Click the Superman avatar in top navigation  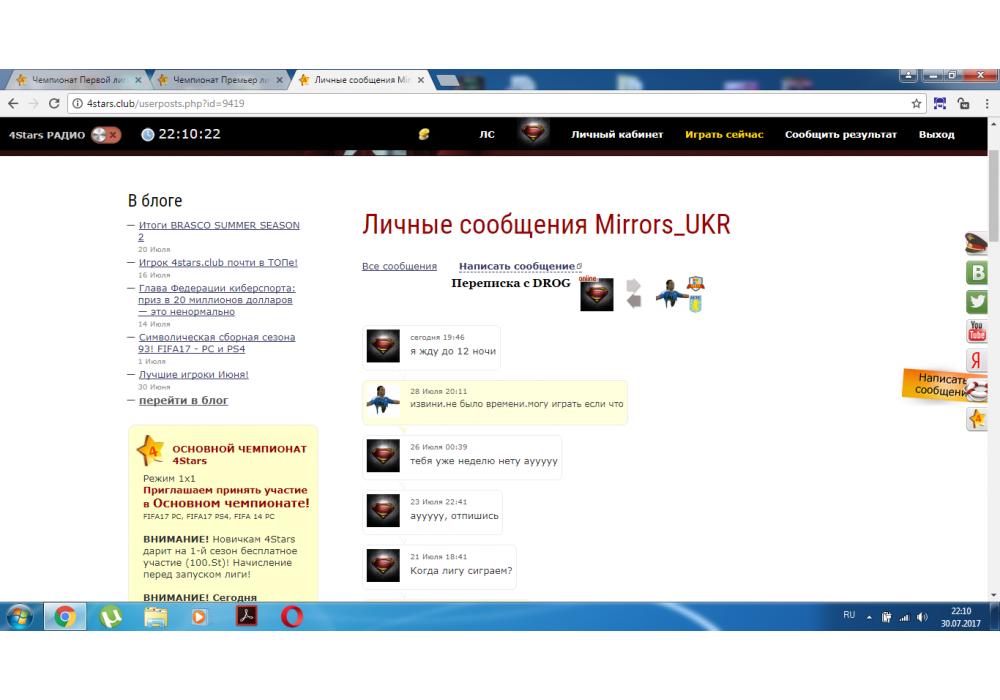[x=535, y=134]
